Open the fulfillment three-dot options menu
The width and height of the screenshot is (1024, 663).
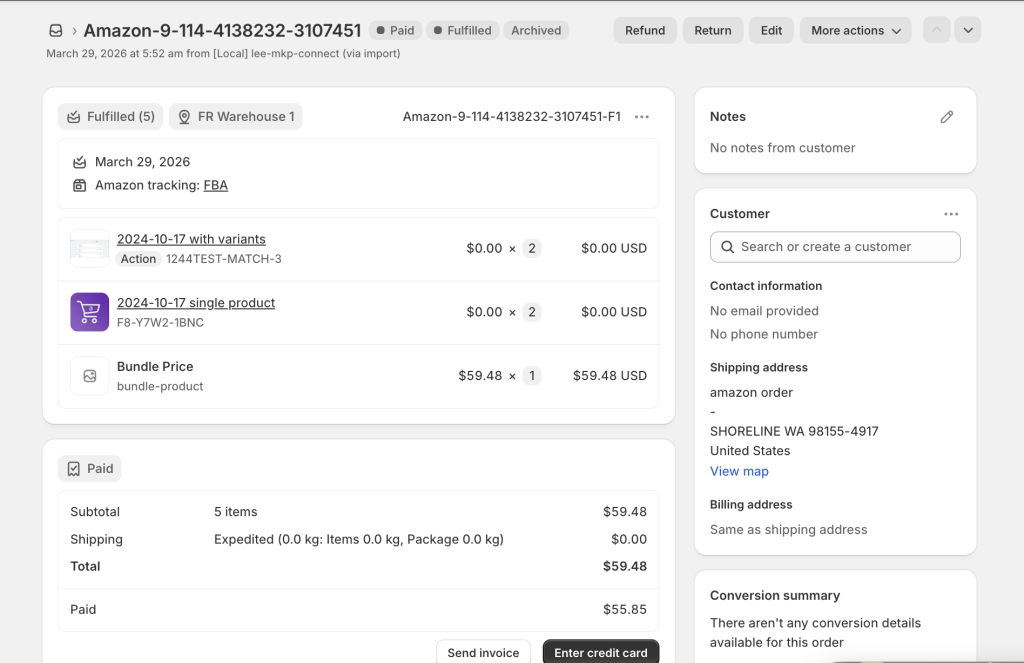coord(642,117)
